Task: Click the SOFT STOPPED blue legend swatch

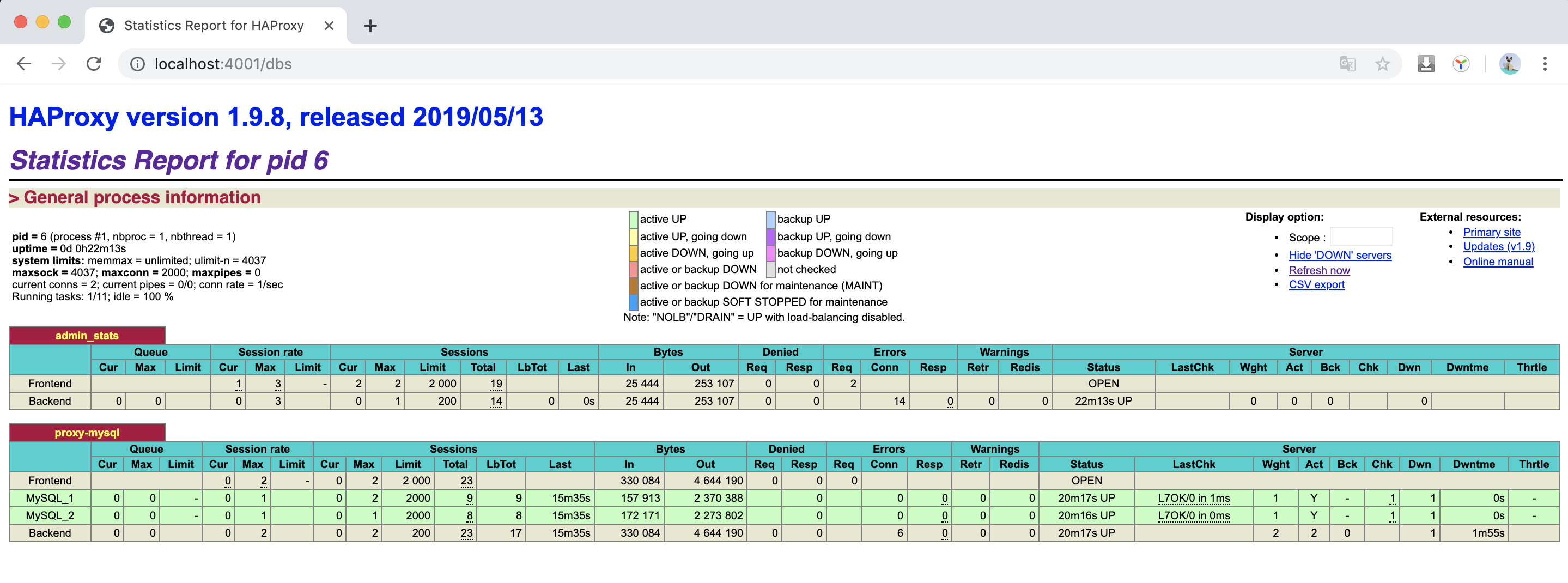Action: point(633,302)
